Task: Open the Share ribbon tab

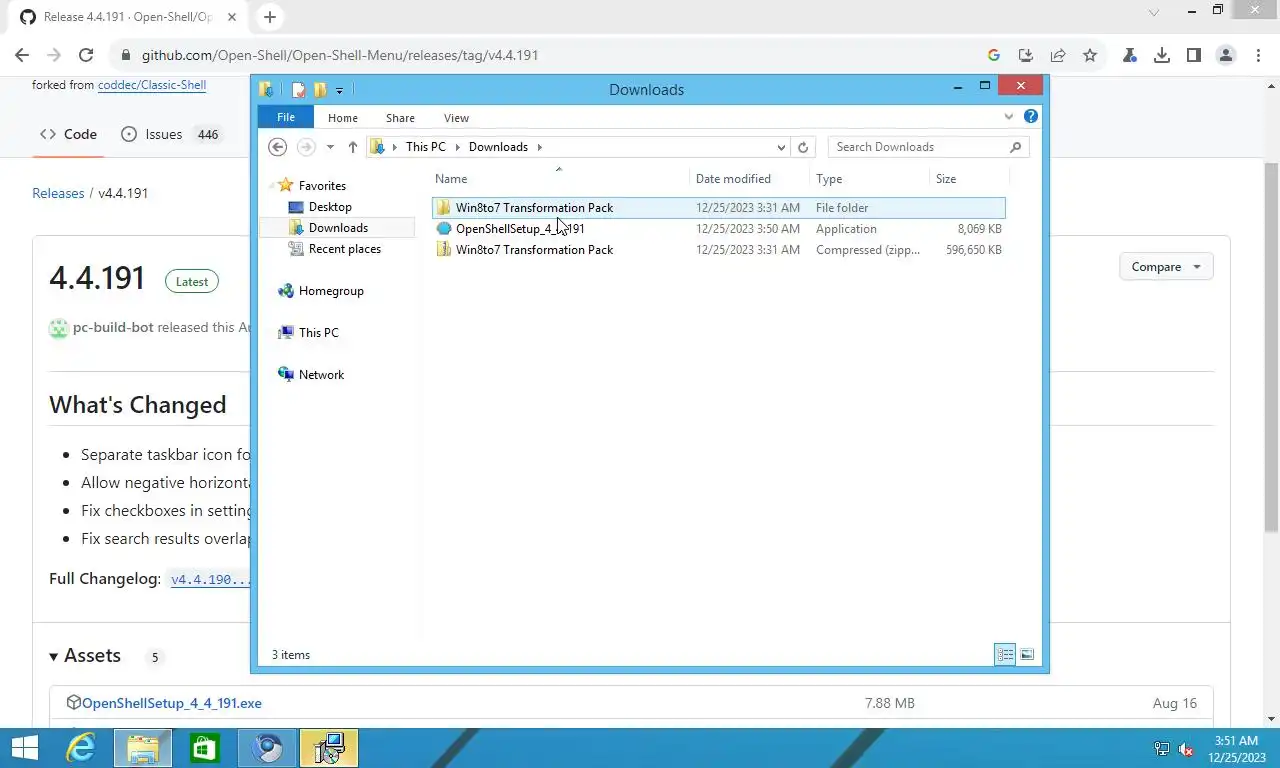Action: pos(400,118)
